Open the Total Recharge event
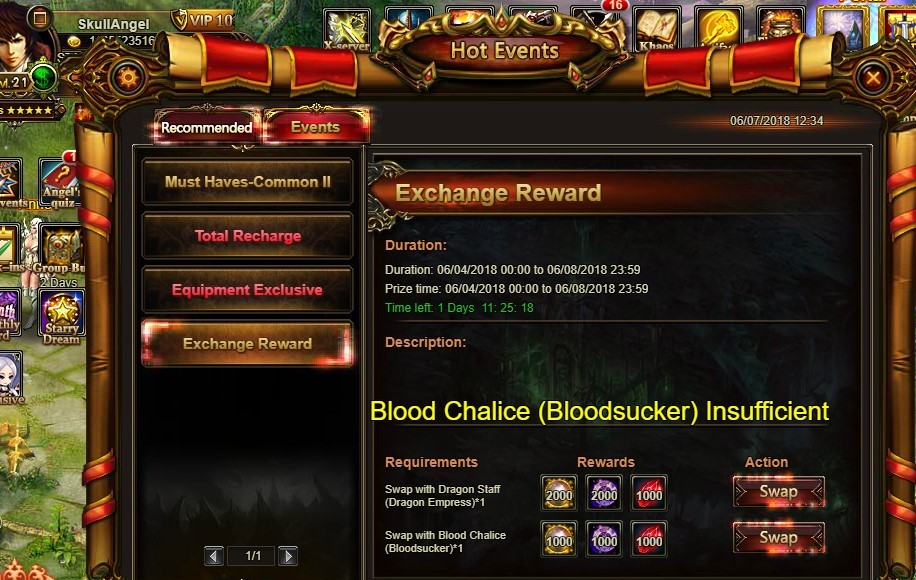Viewport: 916px width, 580px height. tap(247, 235)
